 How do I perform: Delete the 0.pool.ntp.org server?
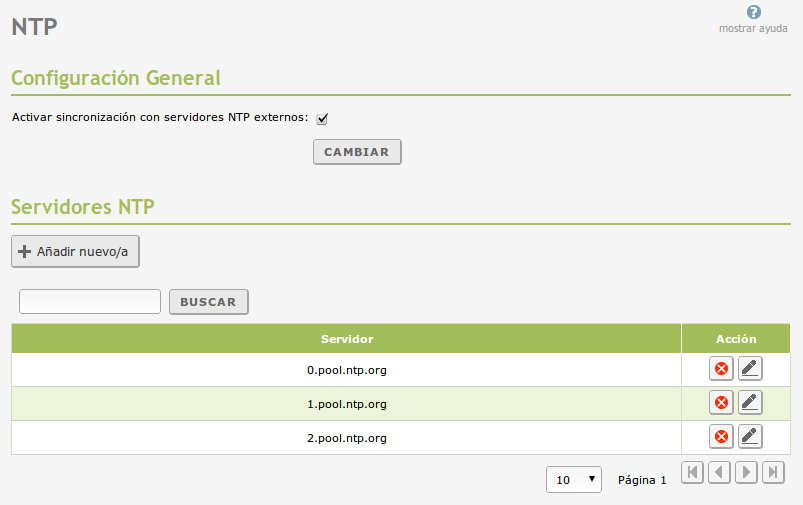(720, 369)
